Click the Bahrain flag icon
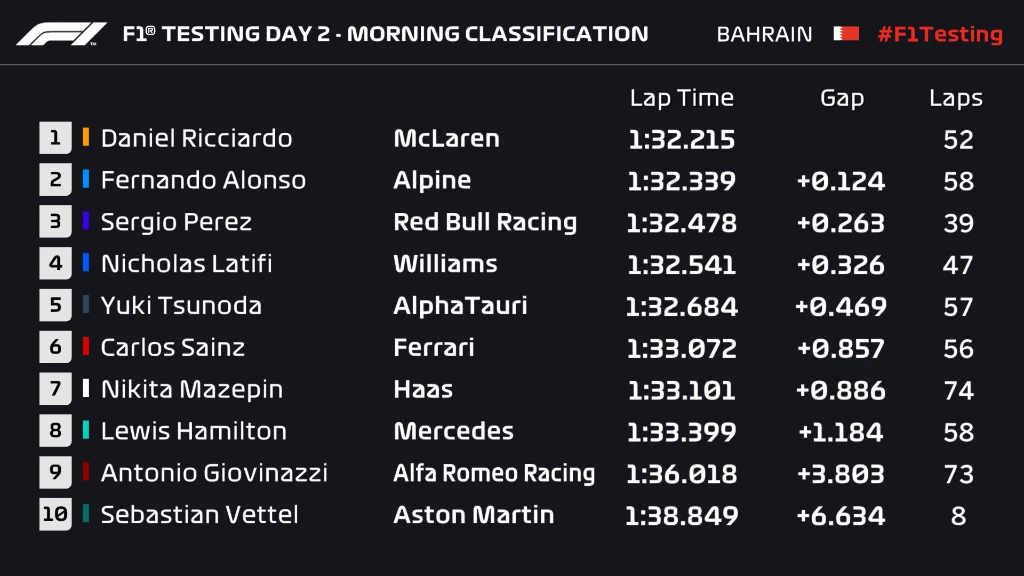 coord(846,34)
